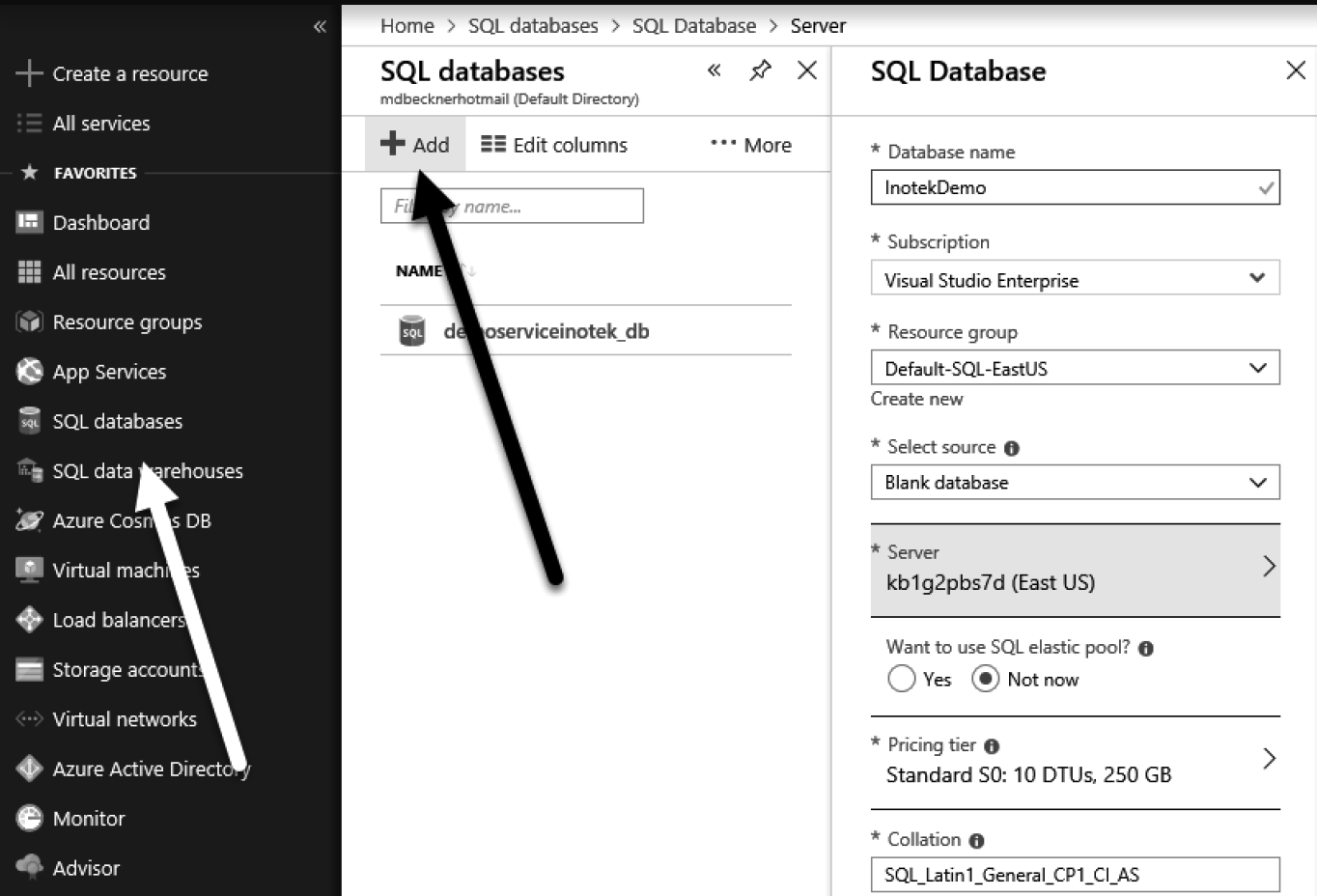
Task: Open the demoserviceinotek_db database
Action: tap(546, 331)
